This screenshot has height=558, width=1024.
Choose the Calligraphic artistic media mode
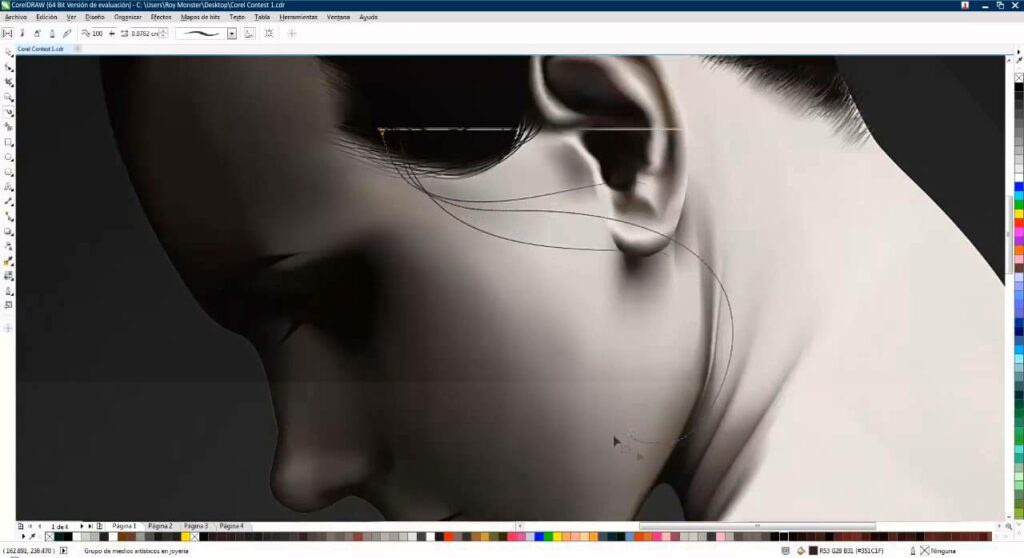(52, 33)
